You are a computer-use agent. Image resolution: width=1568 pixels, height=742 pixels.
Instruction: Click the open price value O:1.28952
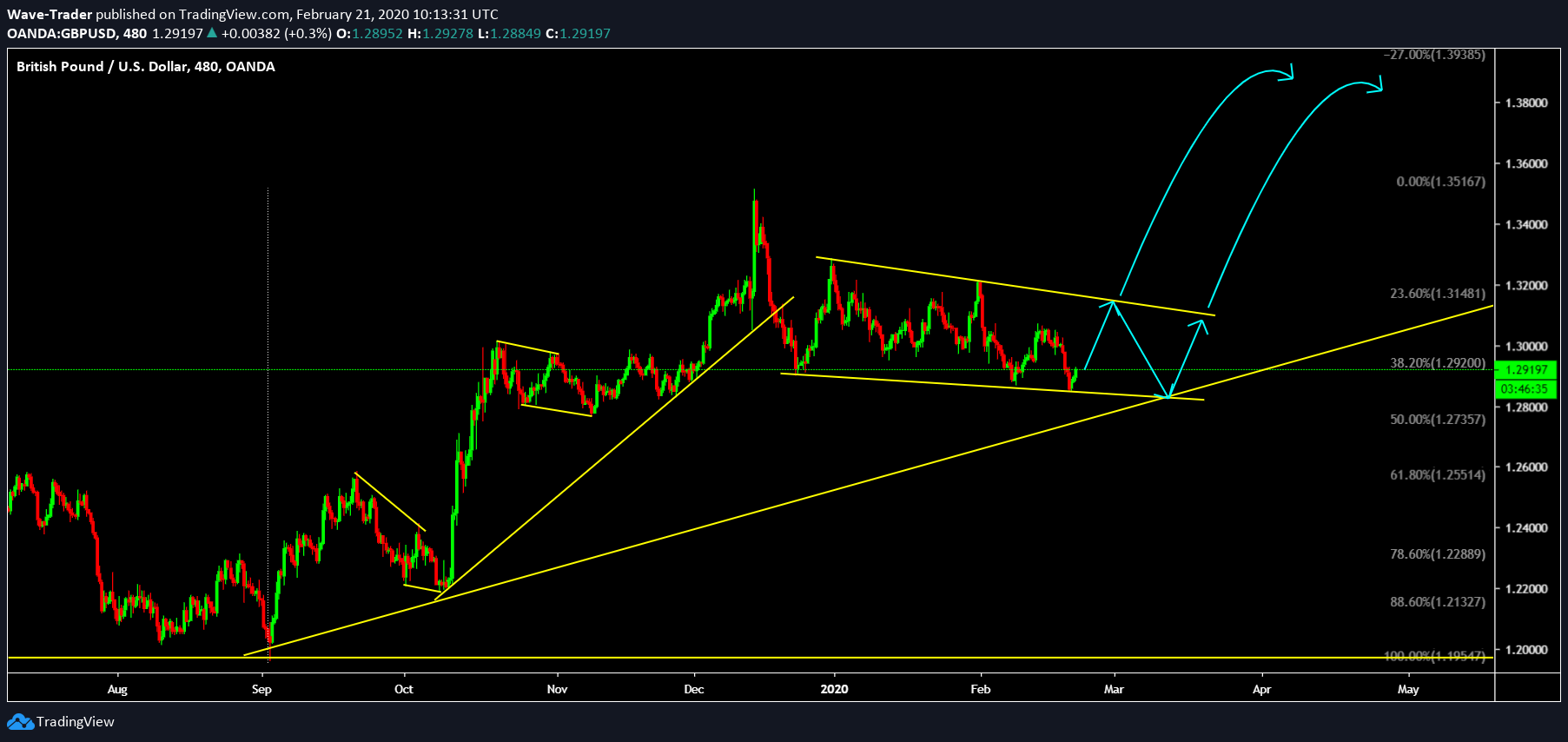click(369, 34)
